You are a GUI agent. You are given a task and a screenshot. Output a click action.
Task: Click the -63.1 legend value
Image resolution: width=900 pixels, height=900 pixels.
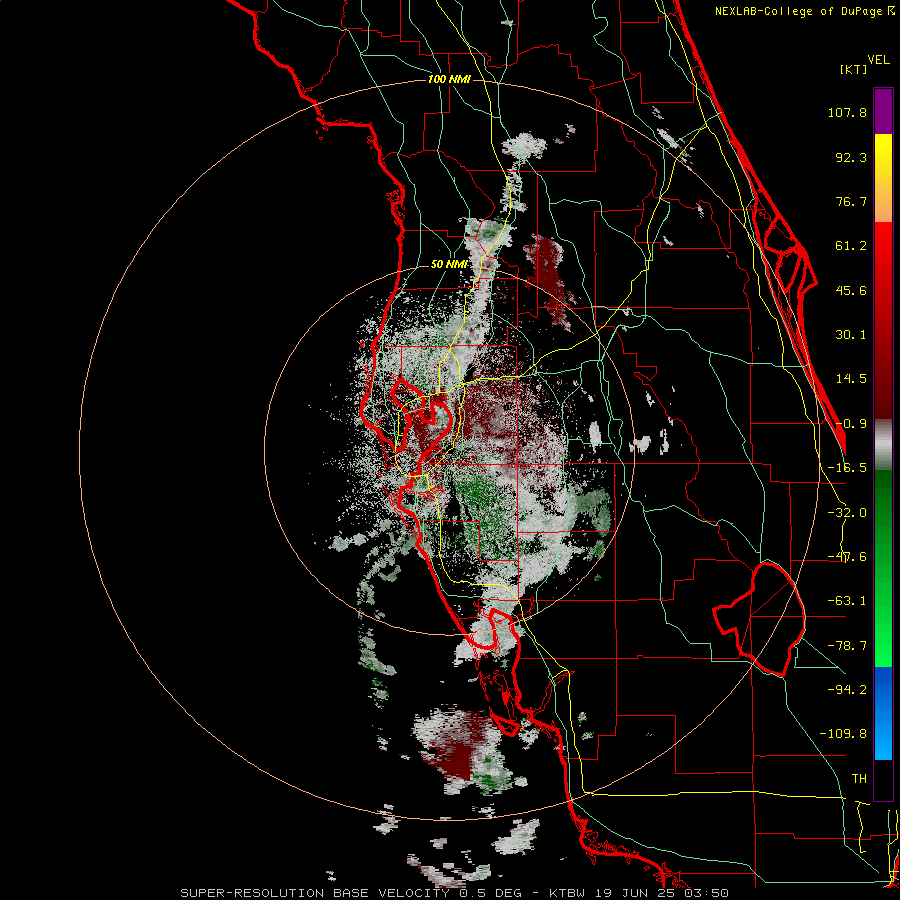[x=847, y=601]
